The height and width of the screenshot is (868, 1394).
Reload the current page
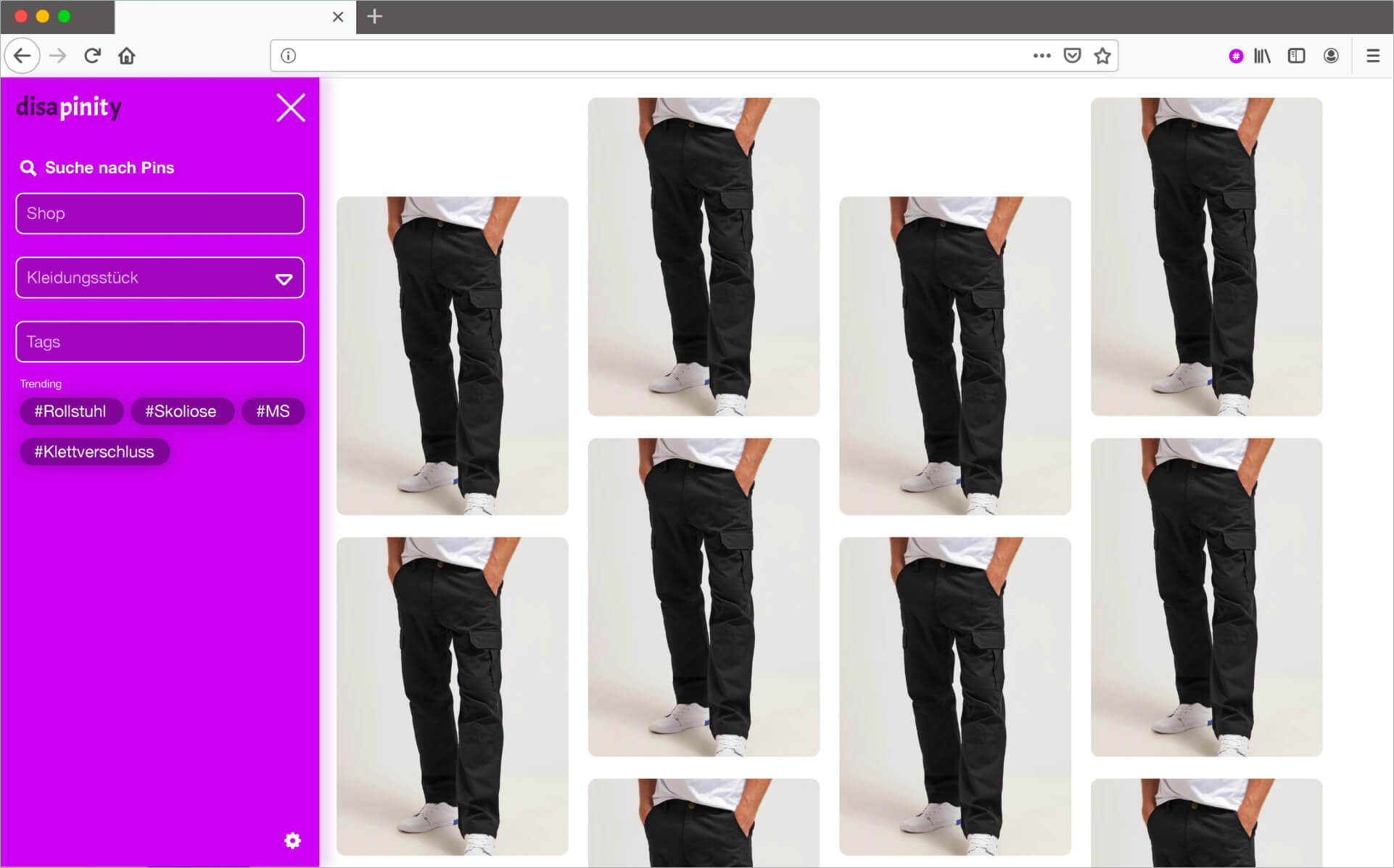tap(92, 56)
